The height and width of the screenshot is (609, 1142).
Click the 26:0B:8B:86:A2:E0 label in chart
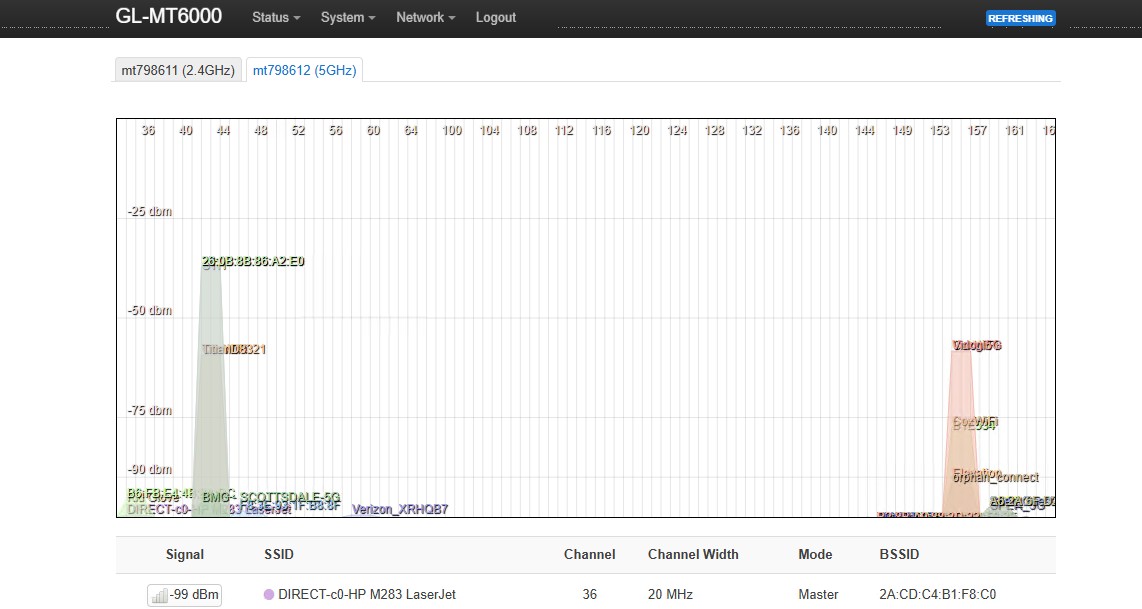tap(253, 261)
